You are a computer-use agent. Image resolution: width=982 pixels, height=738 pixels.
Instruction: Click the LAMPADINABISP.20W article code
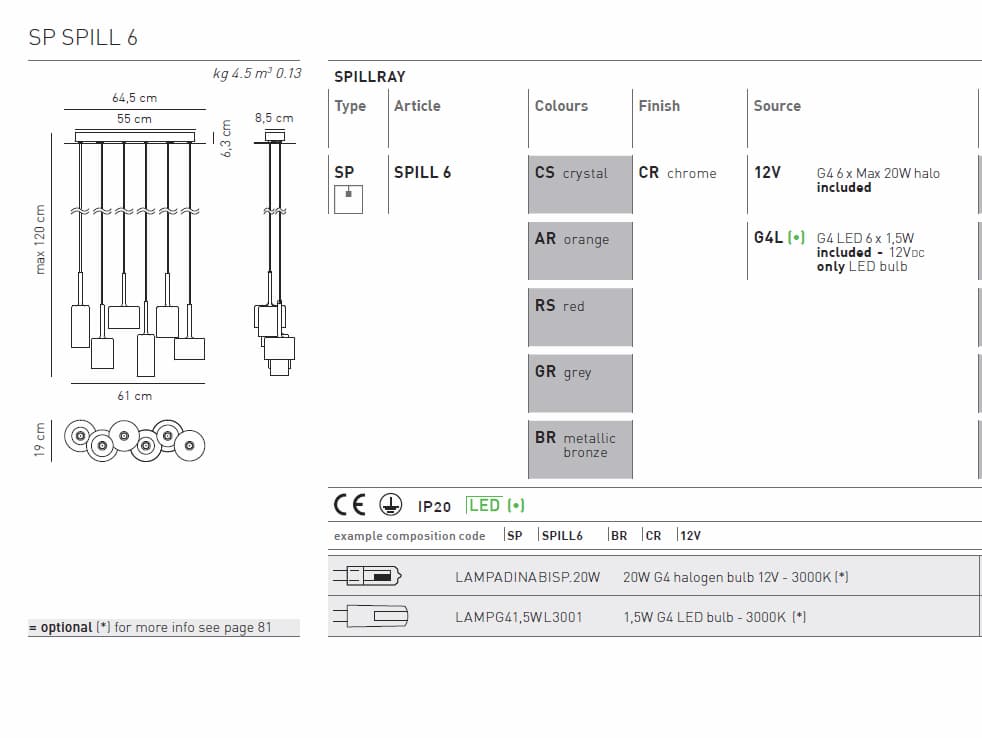click(x=527, y=577)
